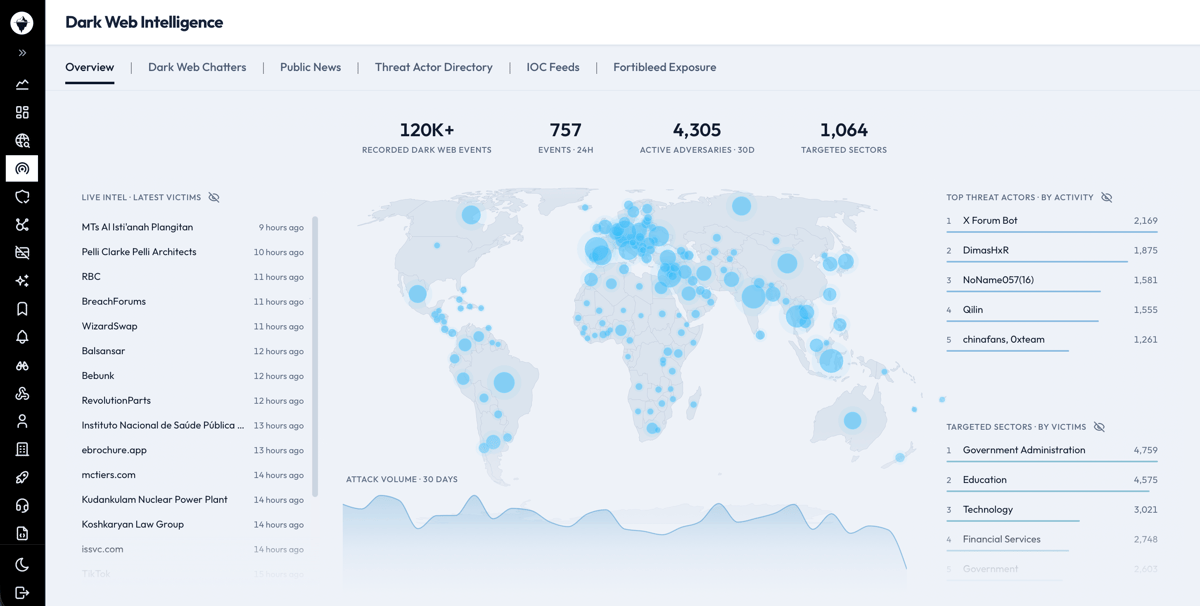Click the scrollbar of the latest victims list
1200x606 pixels.
315,355
